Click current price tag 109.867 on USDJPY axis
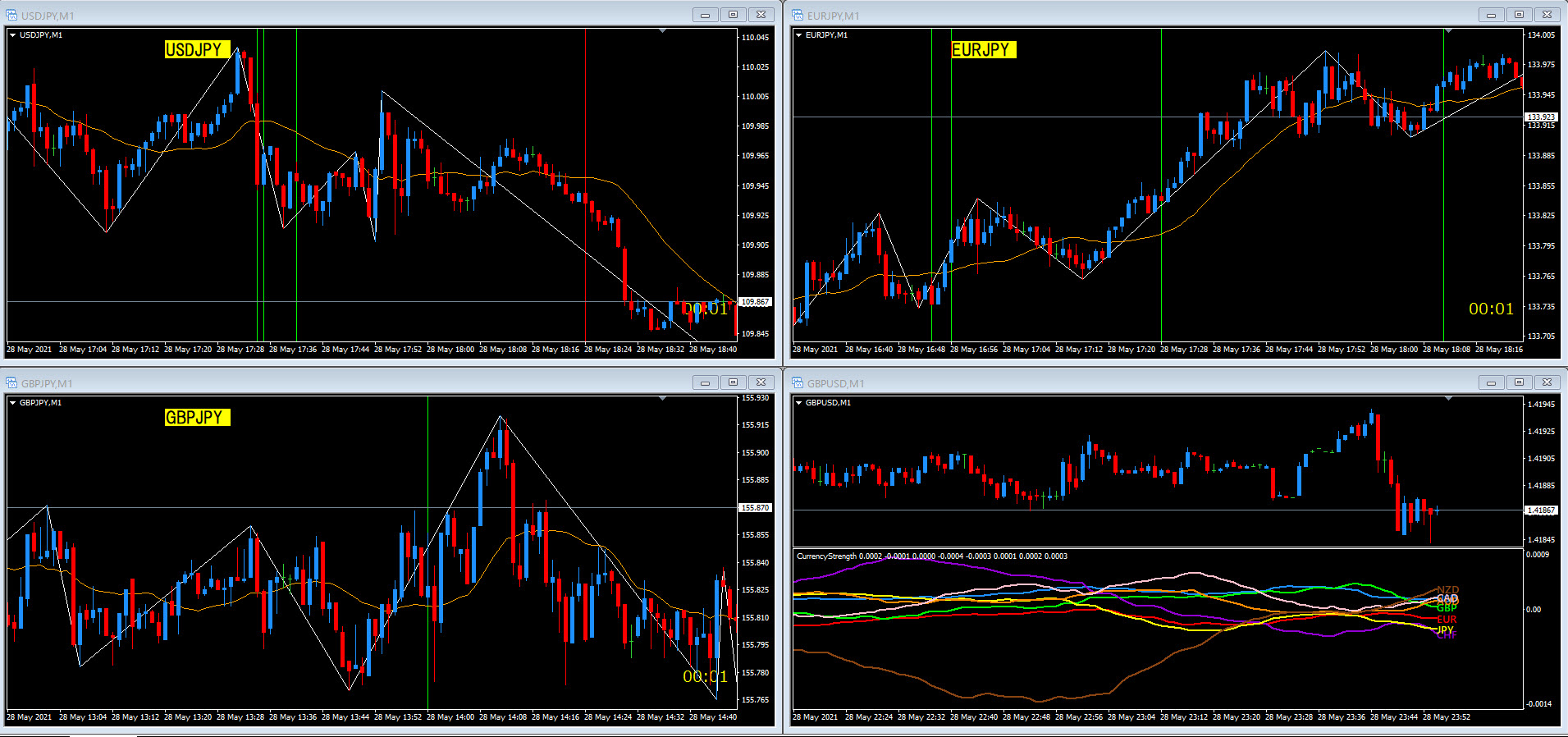 [755, 302]
